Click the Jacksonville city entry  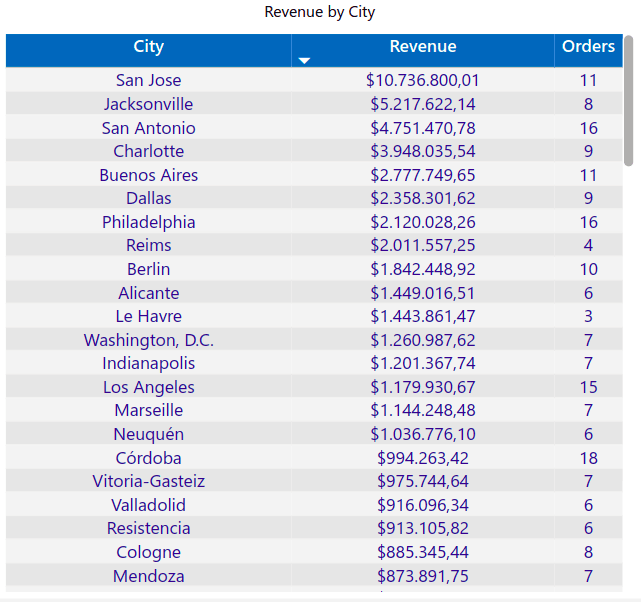pos(148,104)
